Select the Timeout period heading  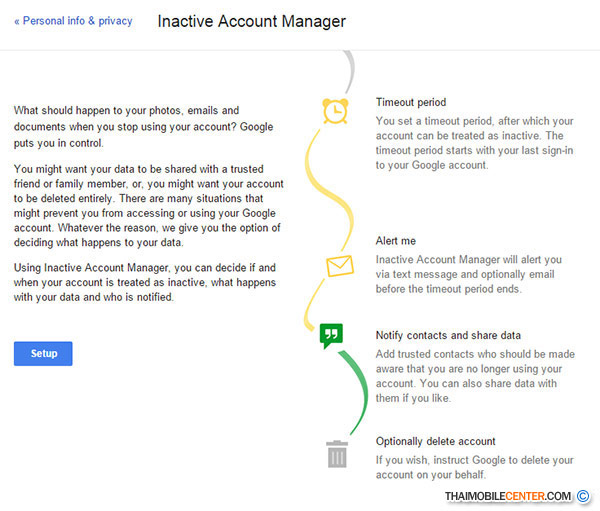(411, 102)
